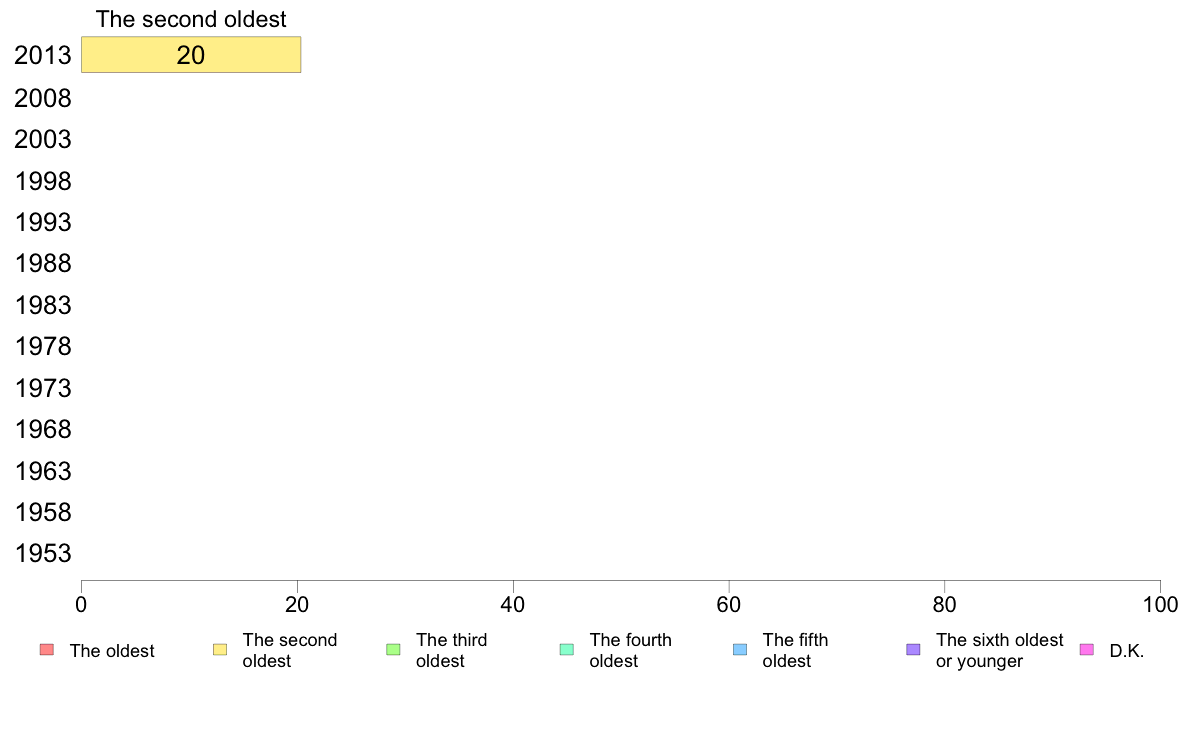Select the teal 'The fourth oldest' legend swatch
Screen dimensions: 1188x736
point(567,650)
